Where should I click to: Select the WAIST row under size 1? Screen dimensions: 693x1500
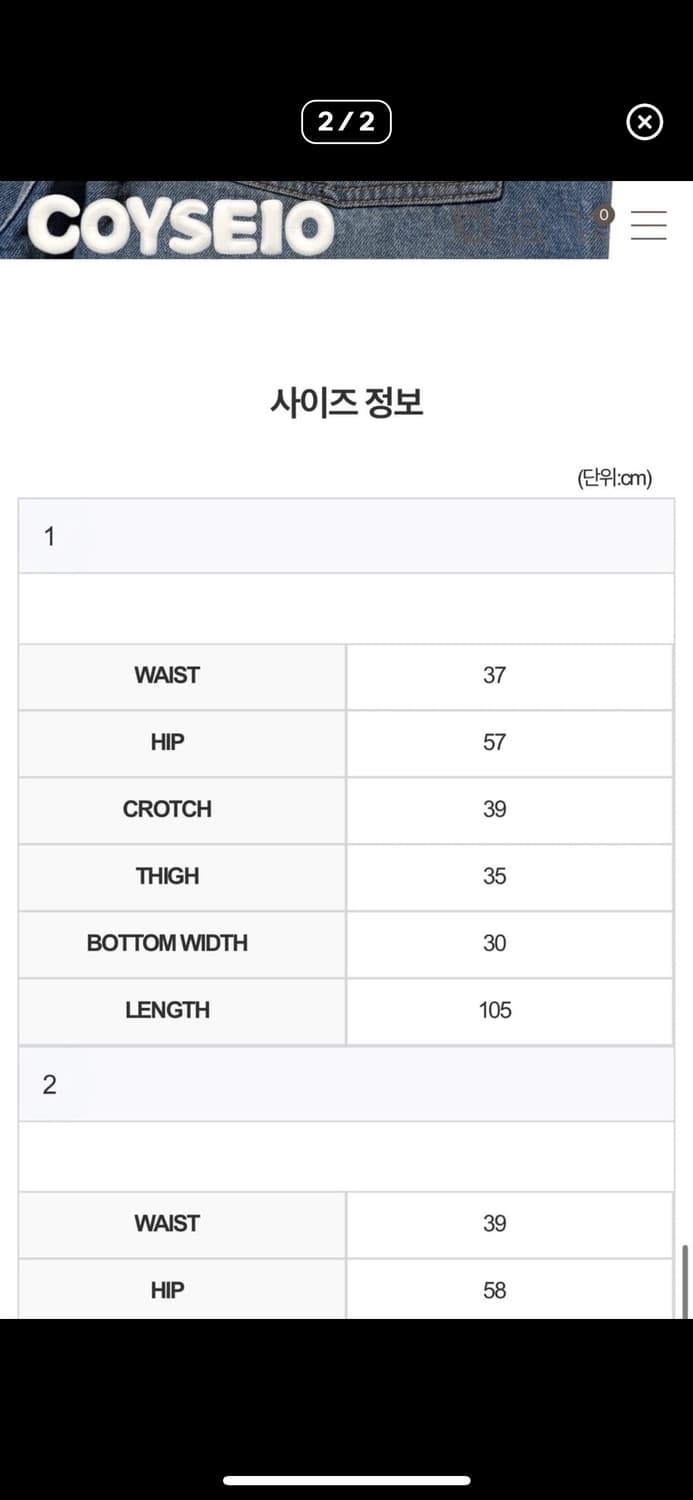coord(167,676)
